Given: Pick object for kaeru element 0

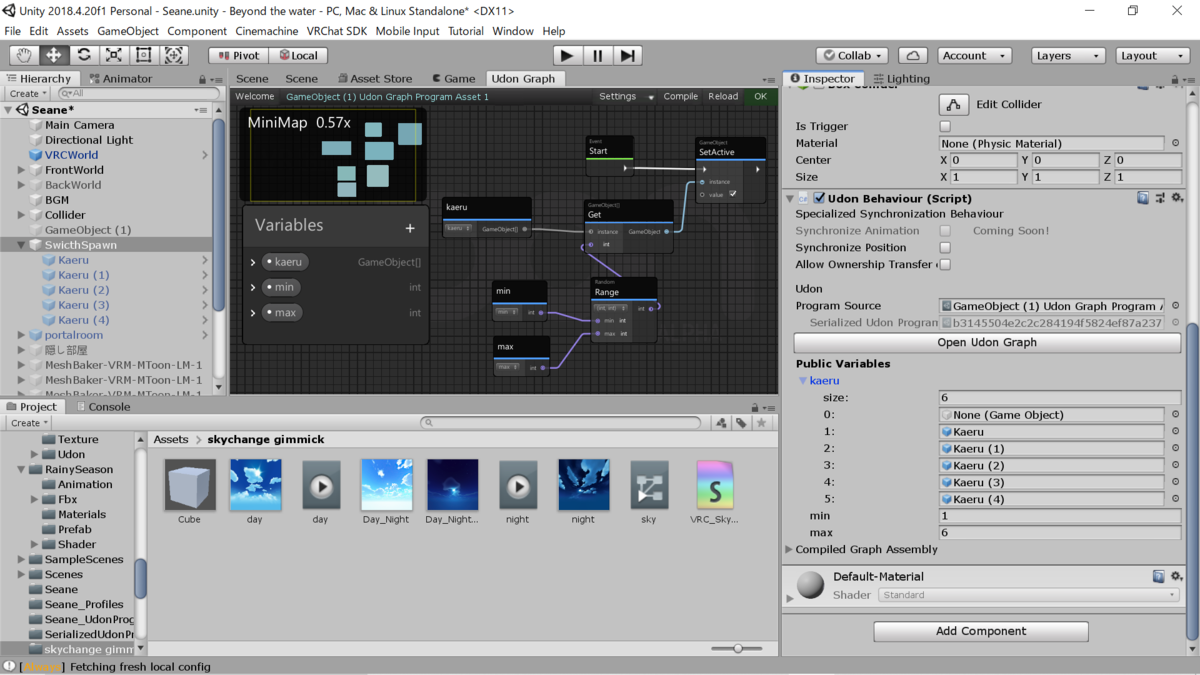Looking at the screenshot, I should pyautogui.click(x=1175, y=415).
